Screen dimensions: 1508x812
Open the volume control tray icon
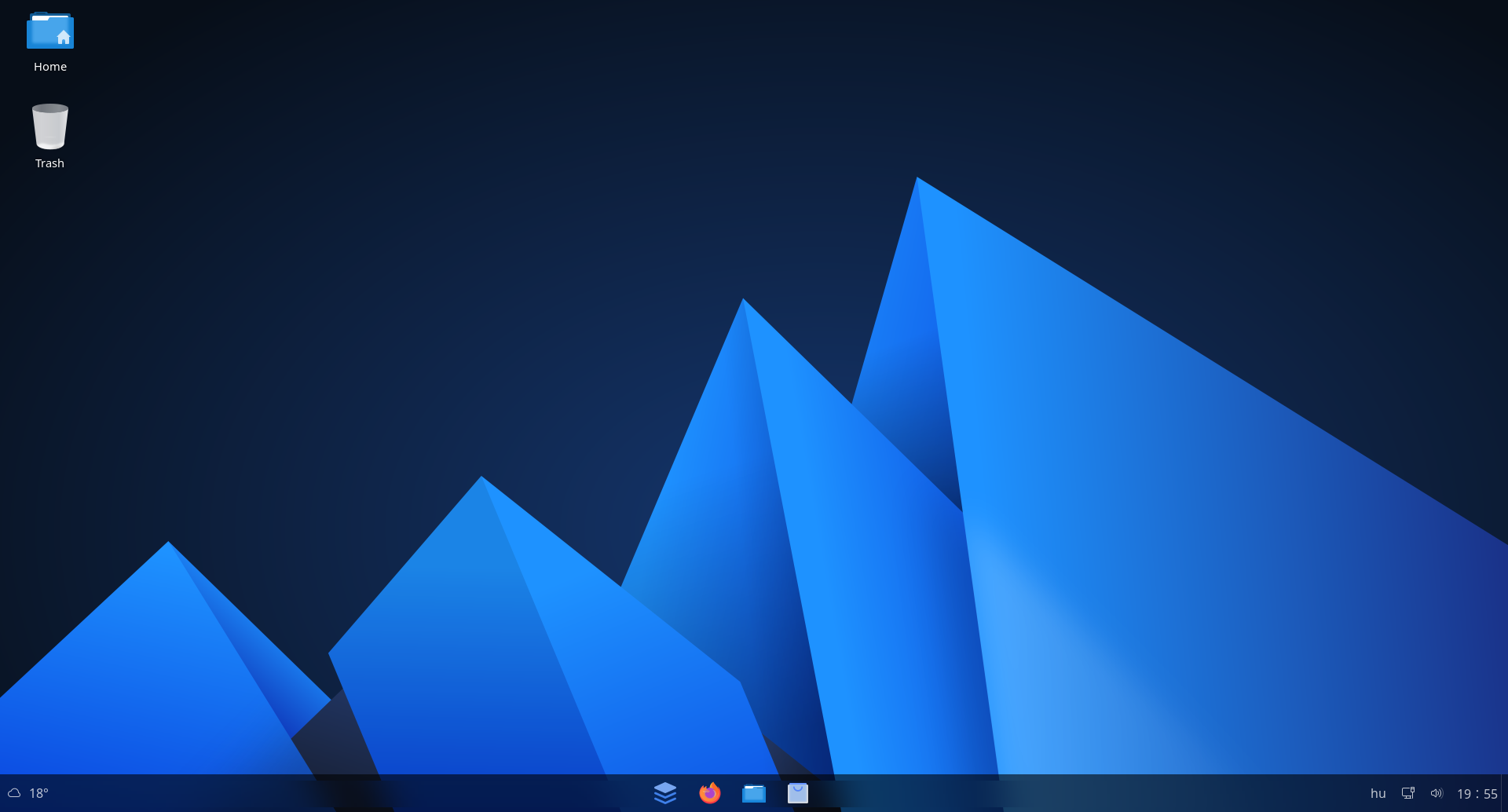1437,793
